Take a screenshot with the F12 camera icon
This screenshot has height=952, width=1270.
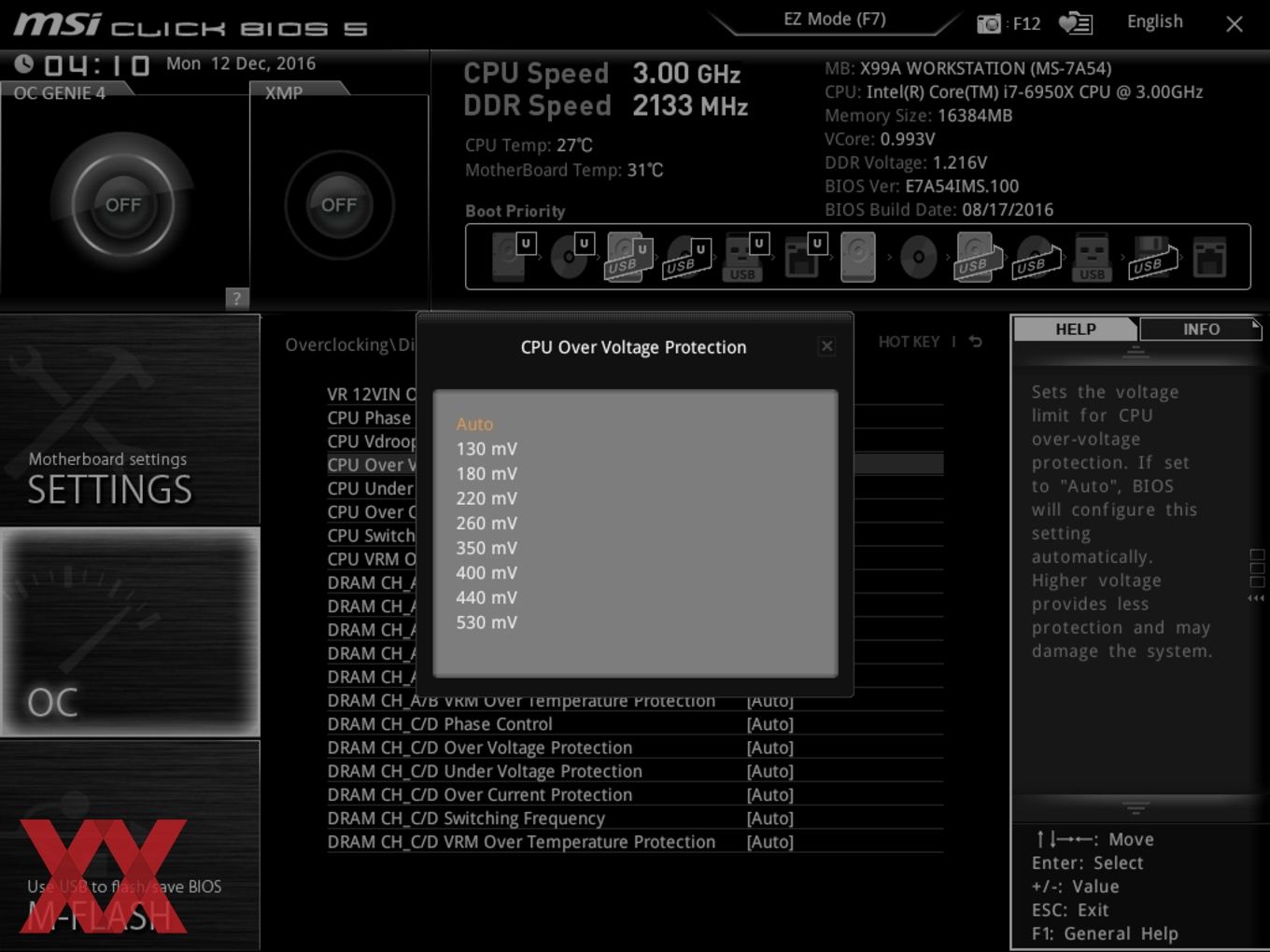point(989,23)
